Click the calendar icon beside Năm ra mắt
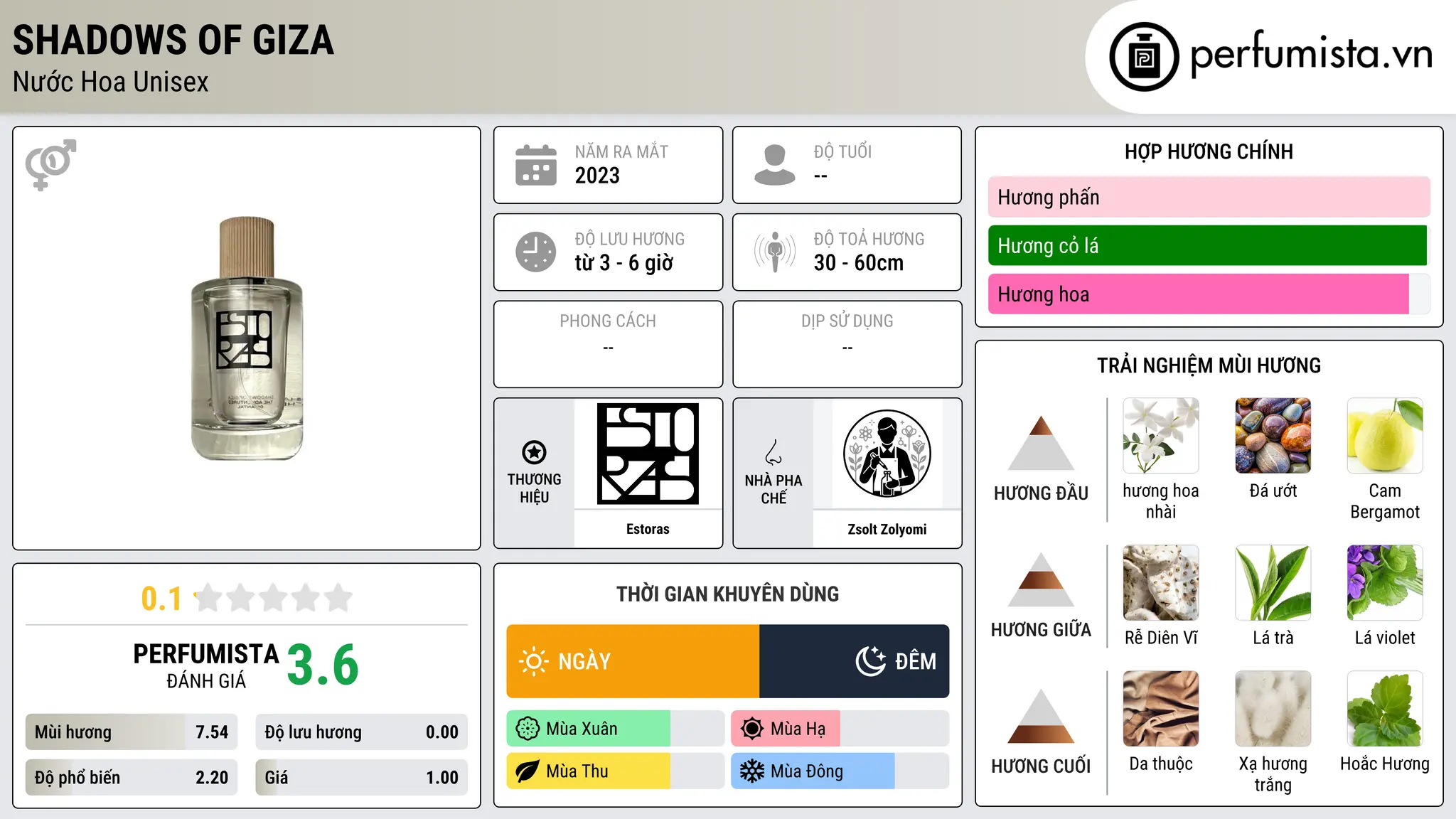Screen dimensions: 1456x819 point(536,165)
